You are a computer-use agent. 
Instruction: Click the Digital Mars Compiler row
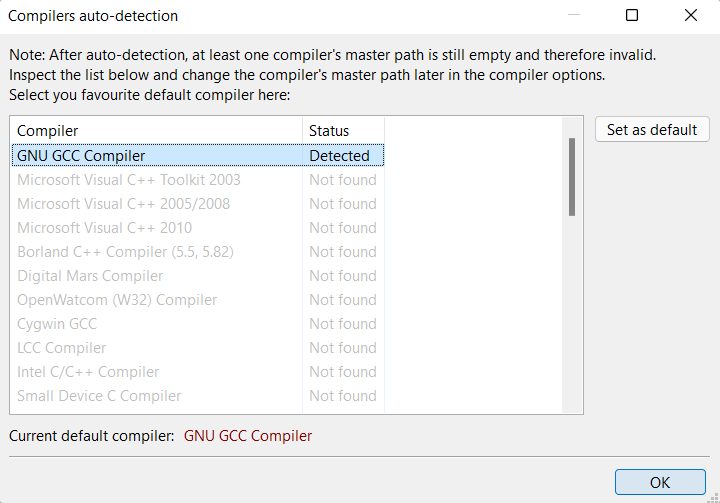click(x=90, y=276)
